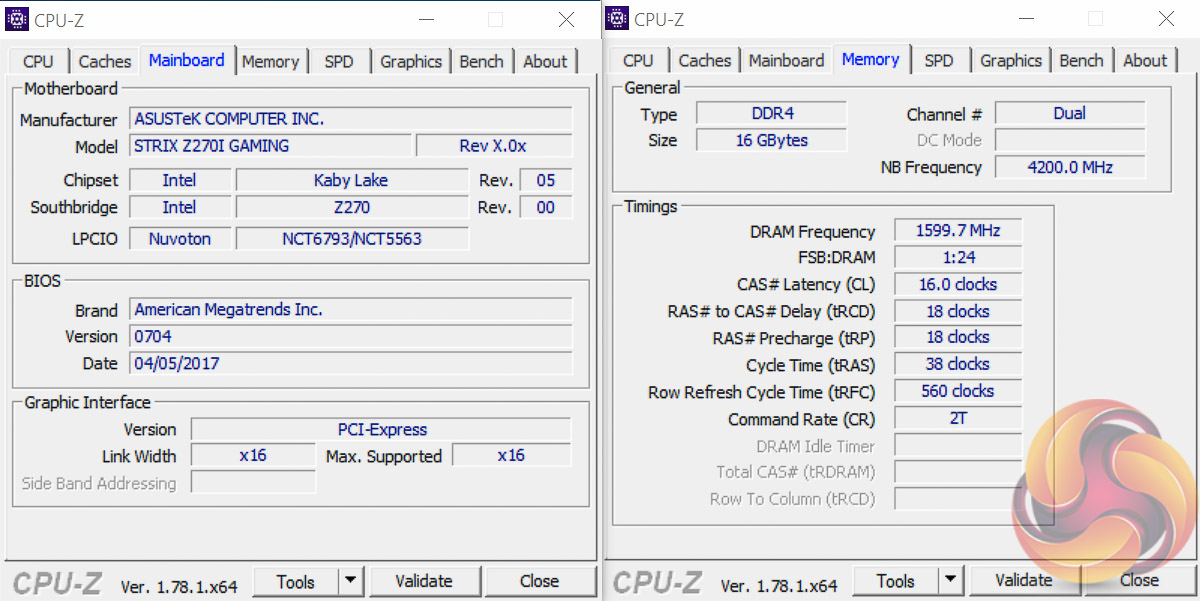The image size is (1200, 601).
Task: Minimize the left CPU-Z window
Action: tap(426, 19)
